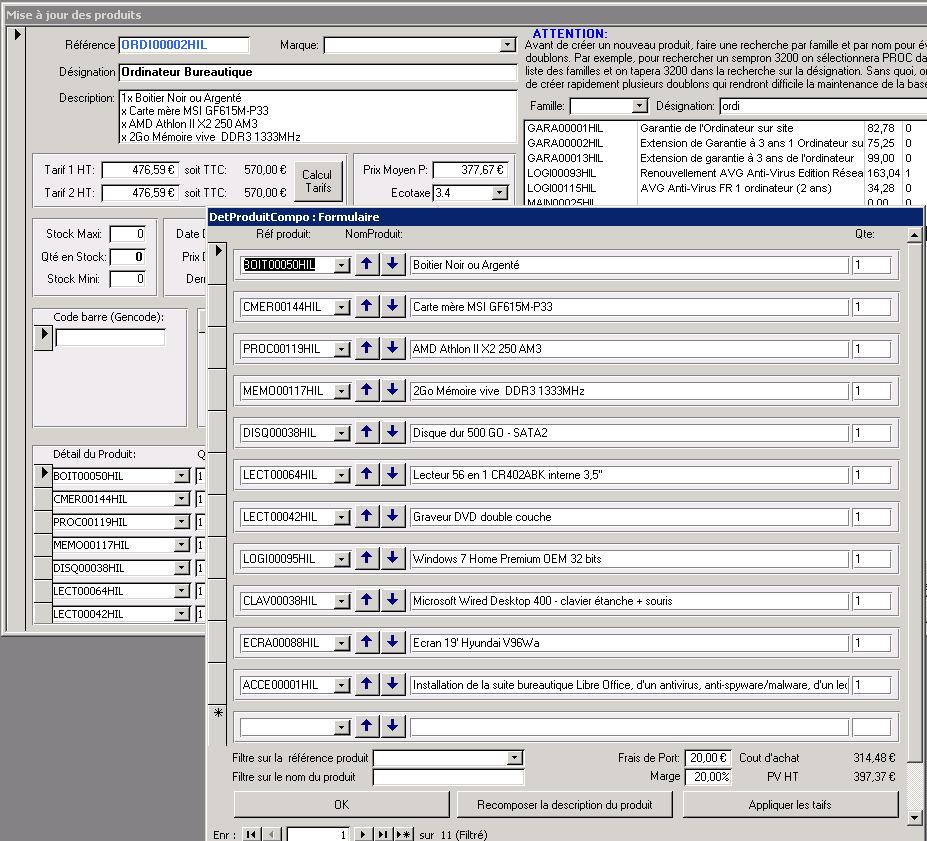Click the Prix Moyen P field
927x841 pixels.
470,170
